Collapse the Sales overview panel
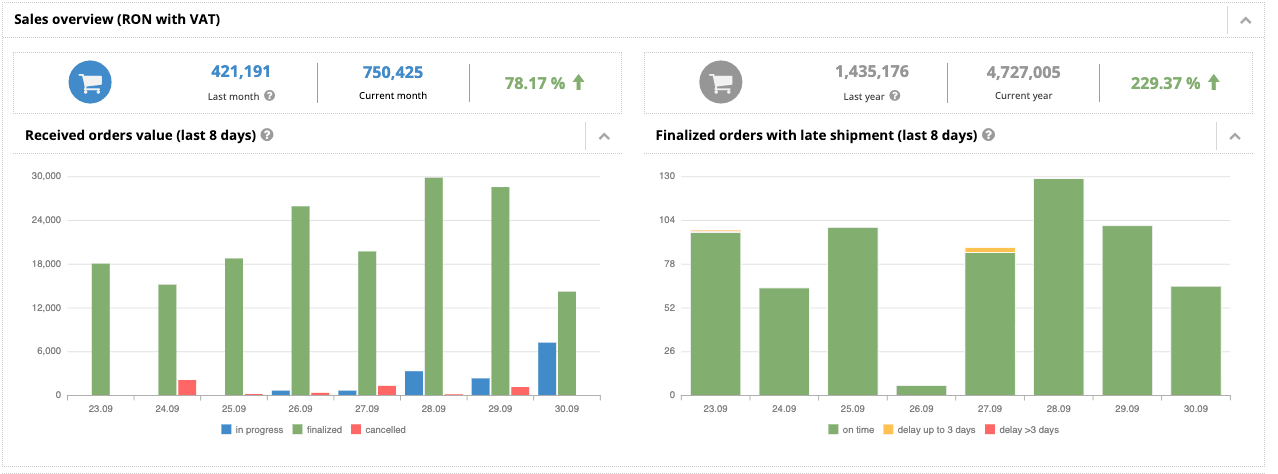The image size is (1278, 474). [x=1245, y=19]
